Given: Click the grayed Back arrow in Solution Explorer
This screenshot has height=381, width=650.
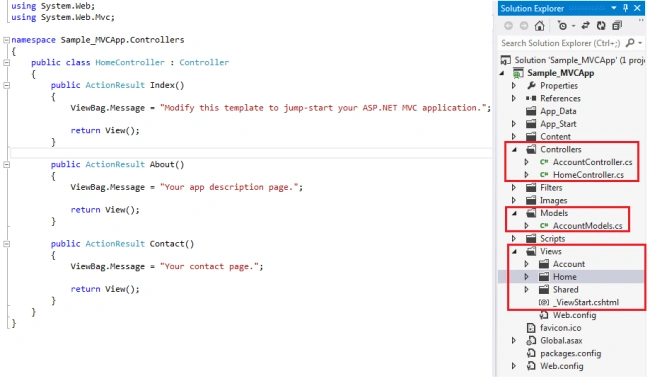Looking at the screenshot, I should [508, 26].
